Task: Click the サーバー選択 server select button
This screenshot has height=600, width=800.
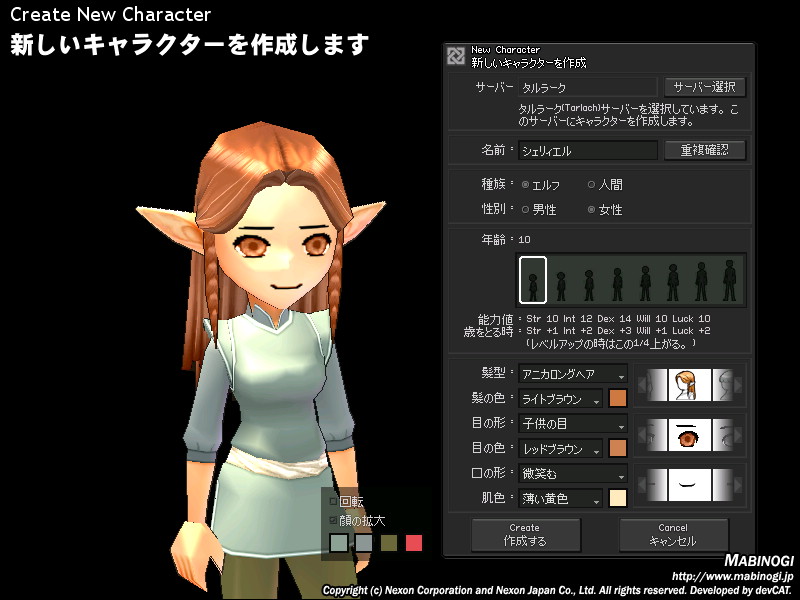Action: pyautogui.click(x=705, y=87)
